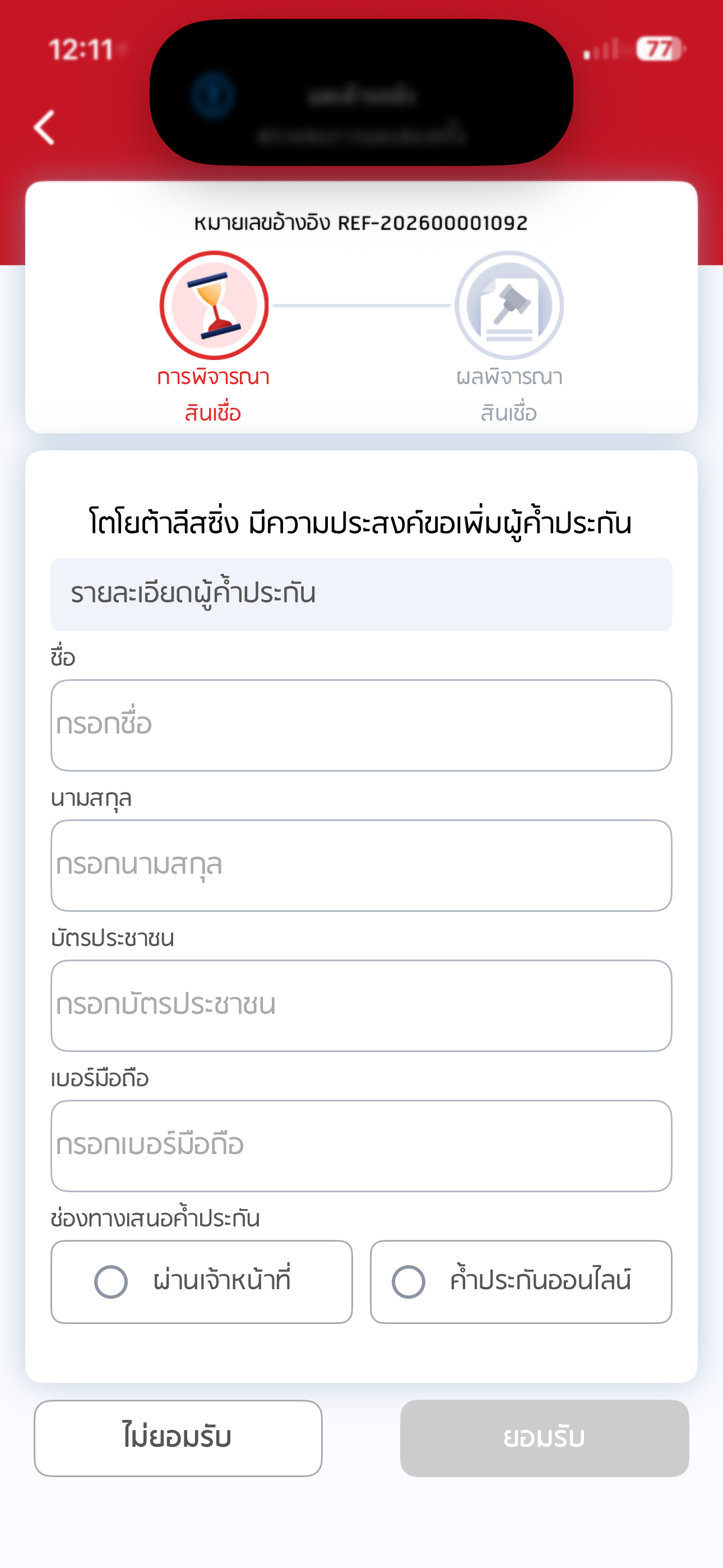Tap the back arrow icon

click(x=44, y=127)
